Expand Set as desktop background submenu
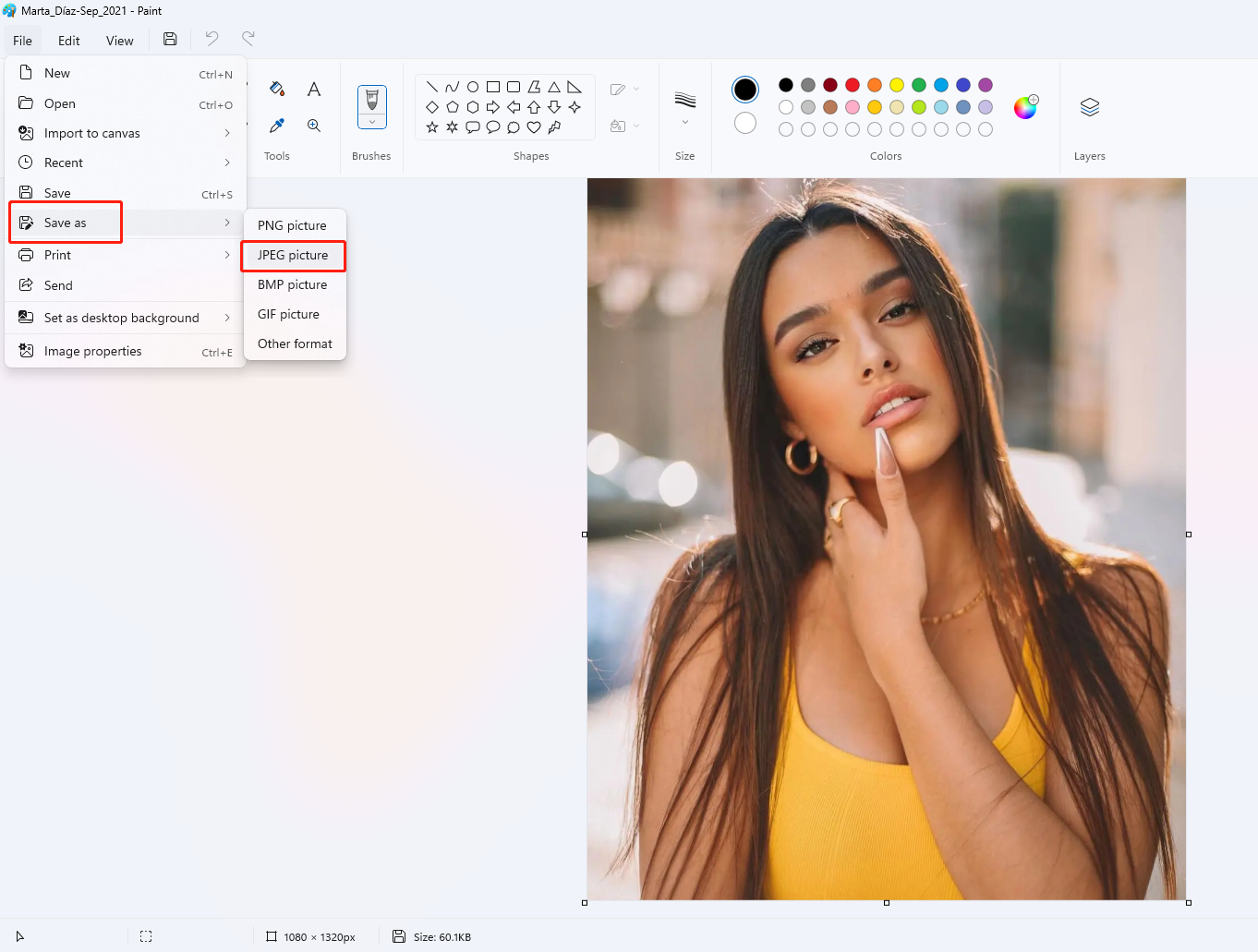 (x=126, y=318)
